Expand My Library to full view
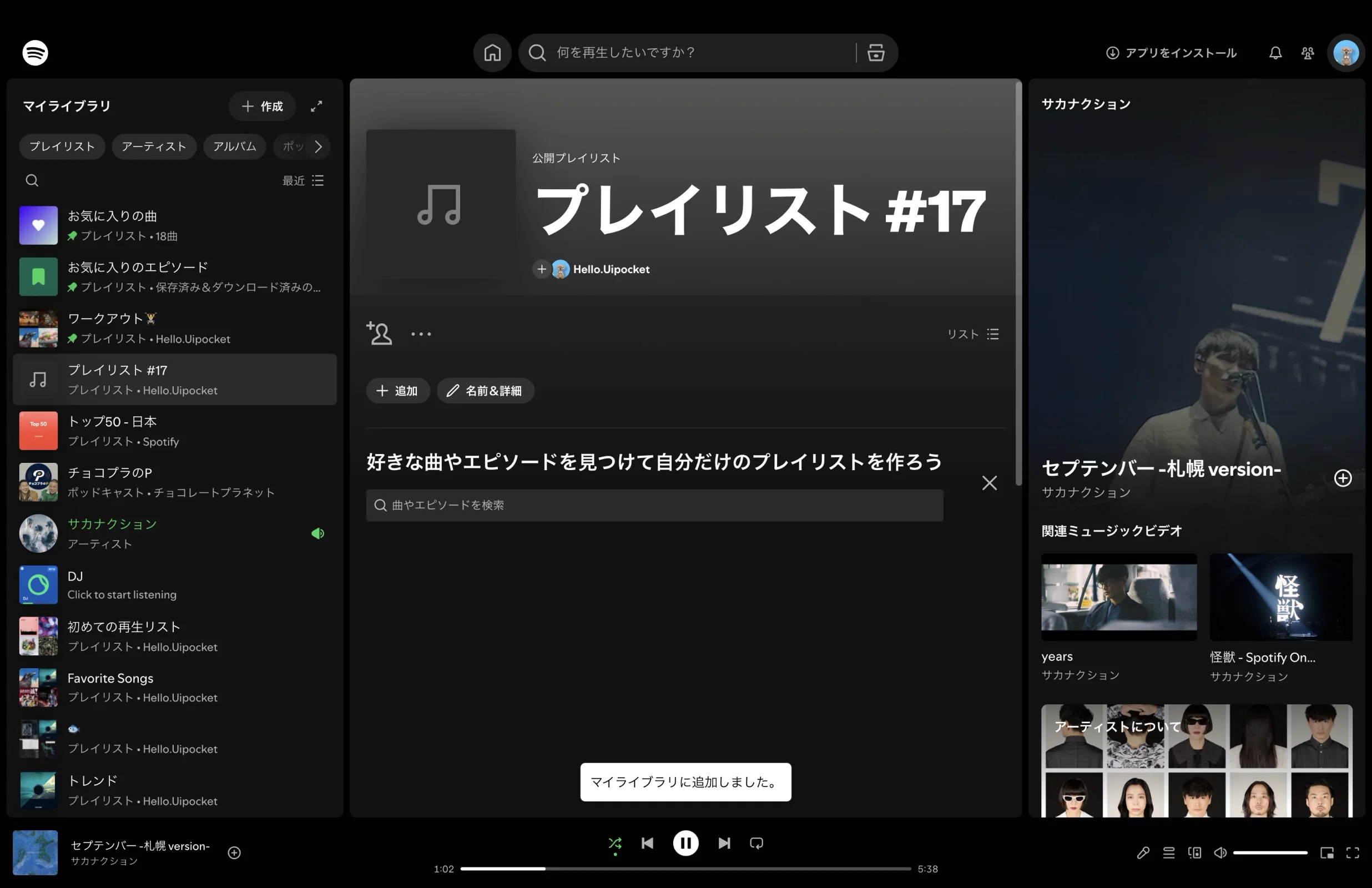 coord(316,106)
